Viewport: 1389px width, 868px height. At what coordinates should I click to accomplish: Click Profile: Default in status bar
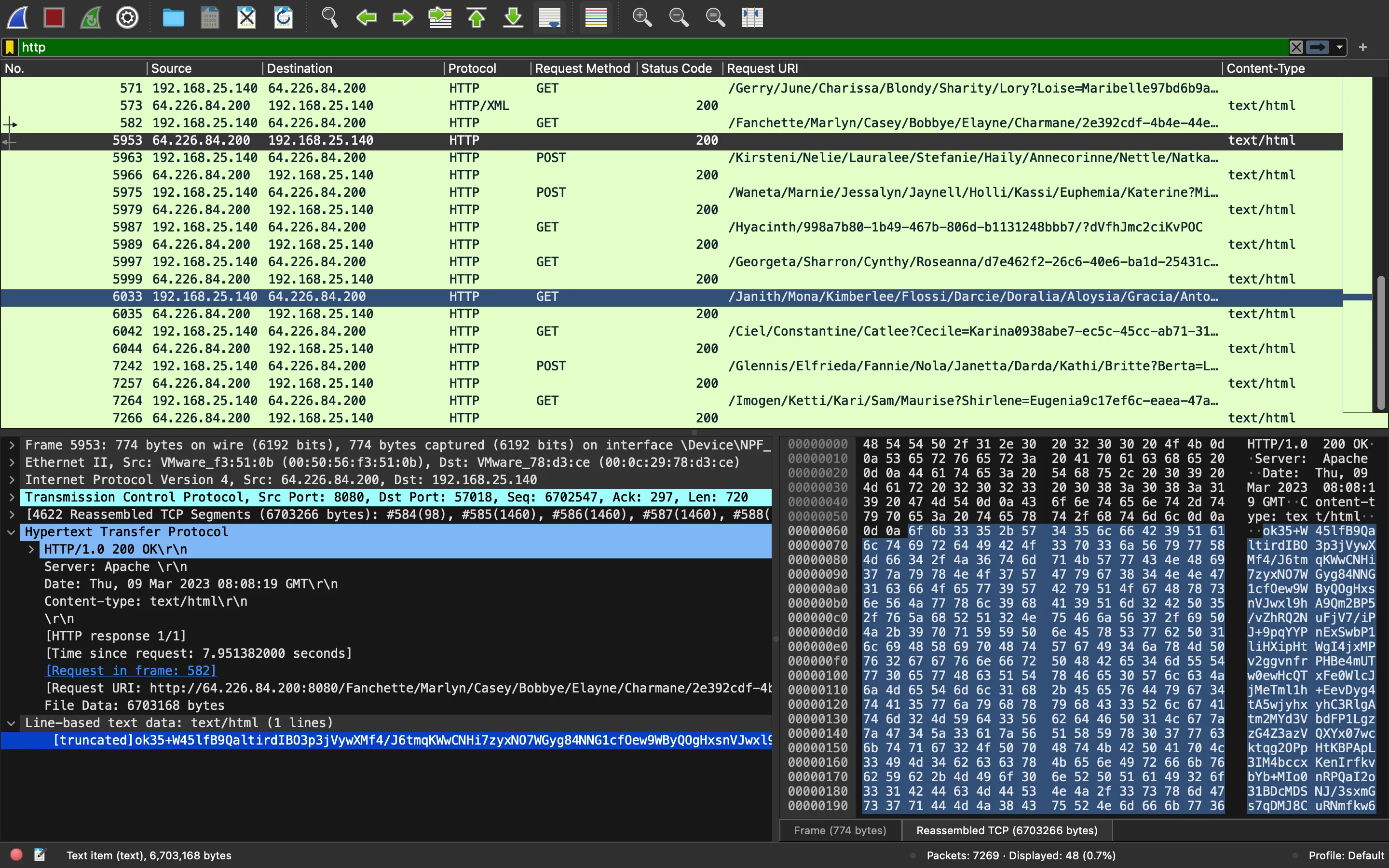1346,855
